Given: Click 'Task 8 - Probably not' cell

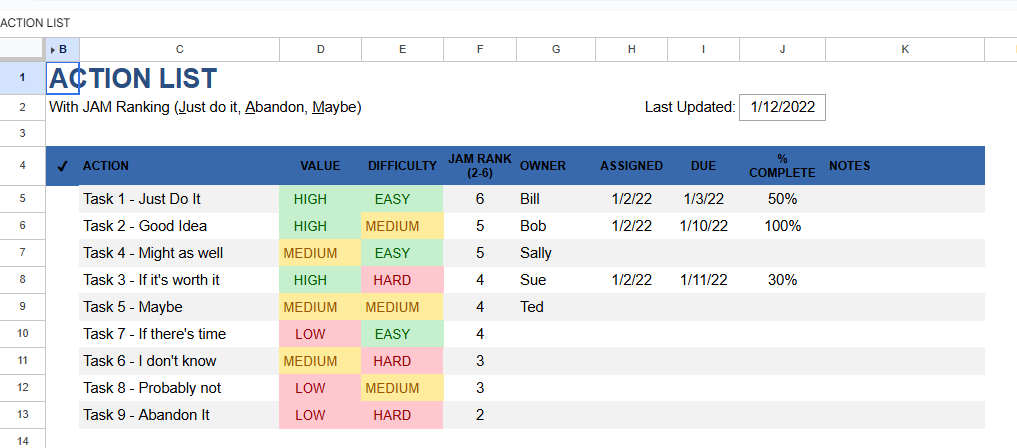Looking at the screenshot, I should point(180,388).
